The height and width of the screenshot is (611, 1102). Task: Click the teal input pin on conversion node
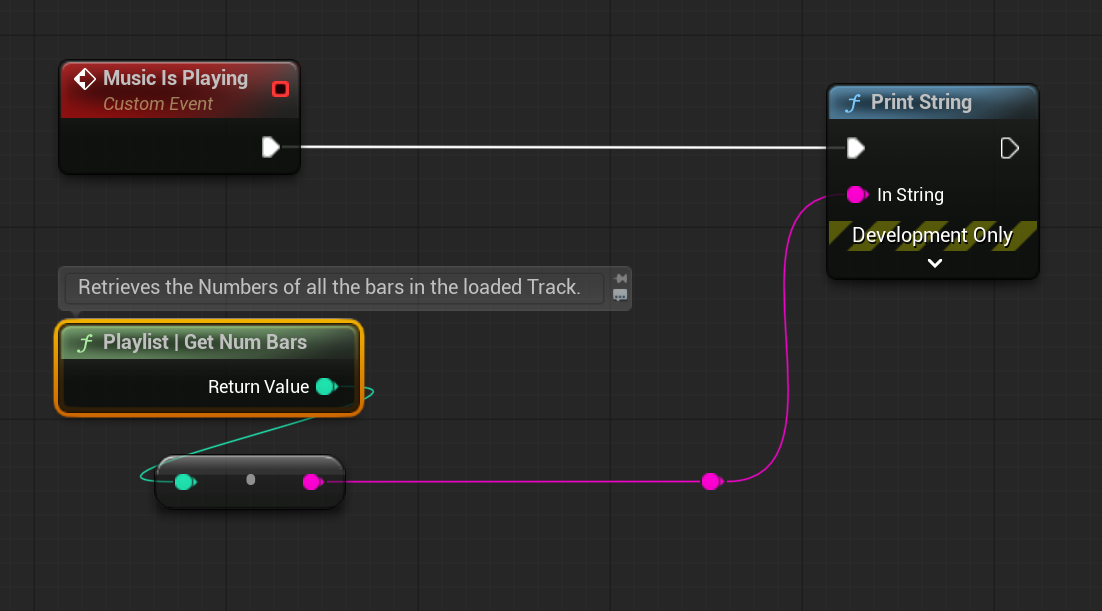pyautogui.click(x=184, y=482)
